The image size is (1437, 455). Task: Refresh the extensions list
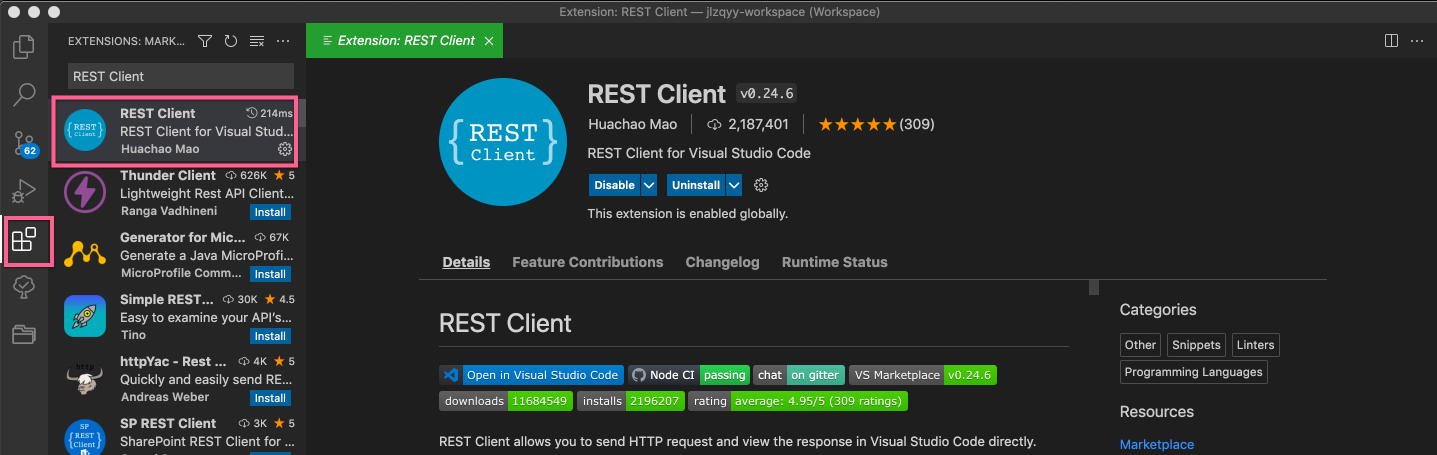[231, 41]
